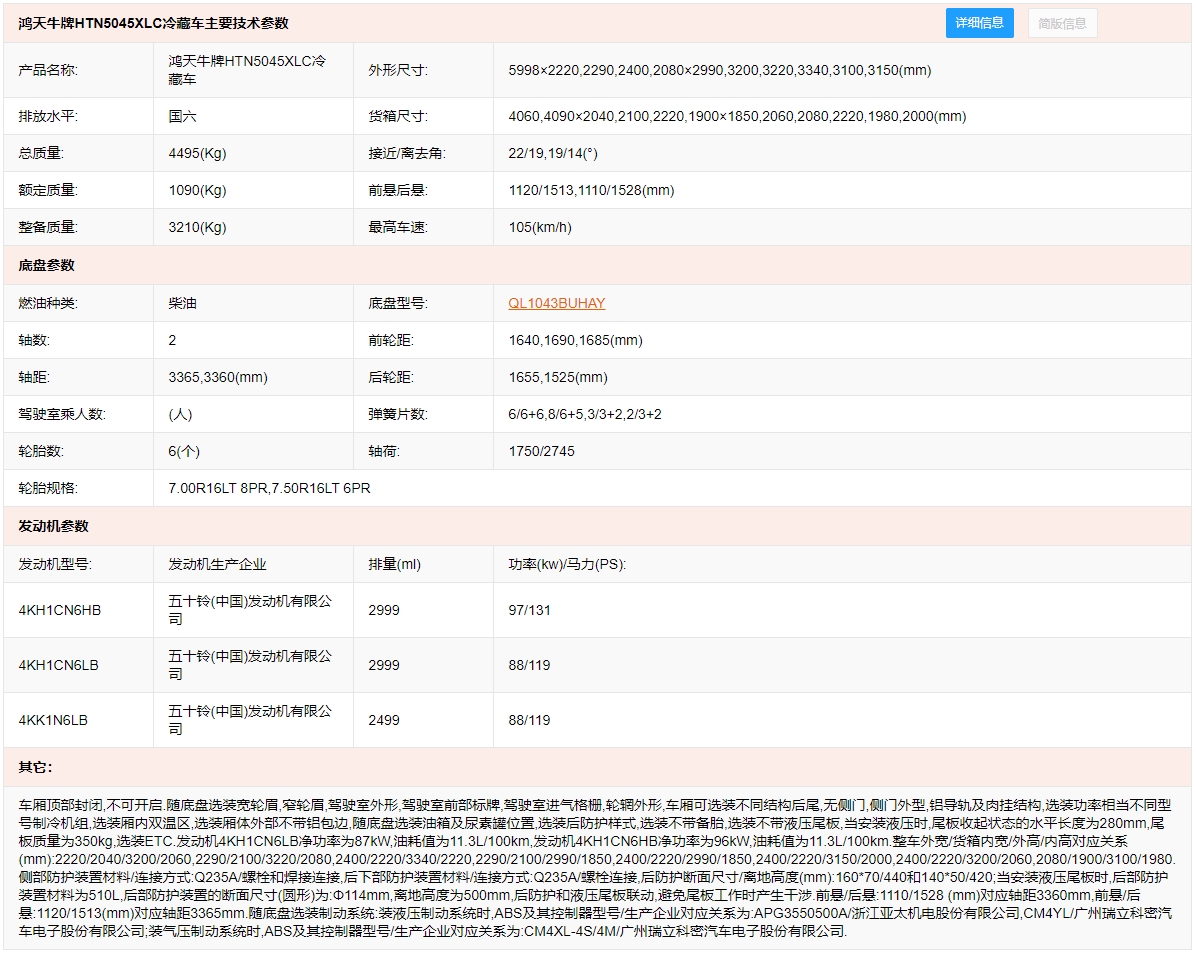Click the 其它 remarks paragraph
Screen dimensions: 1196x953
[x=597, y=868]
